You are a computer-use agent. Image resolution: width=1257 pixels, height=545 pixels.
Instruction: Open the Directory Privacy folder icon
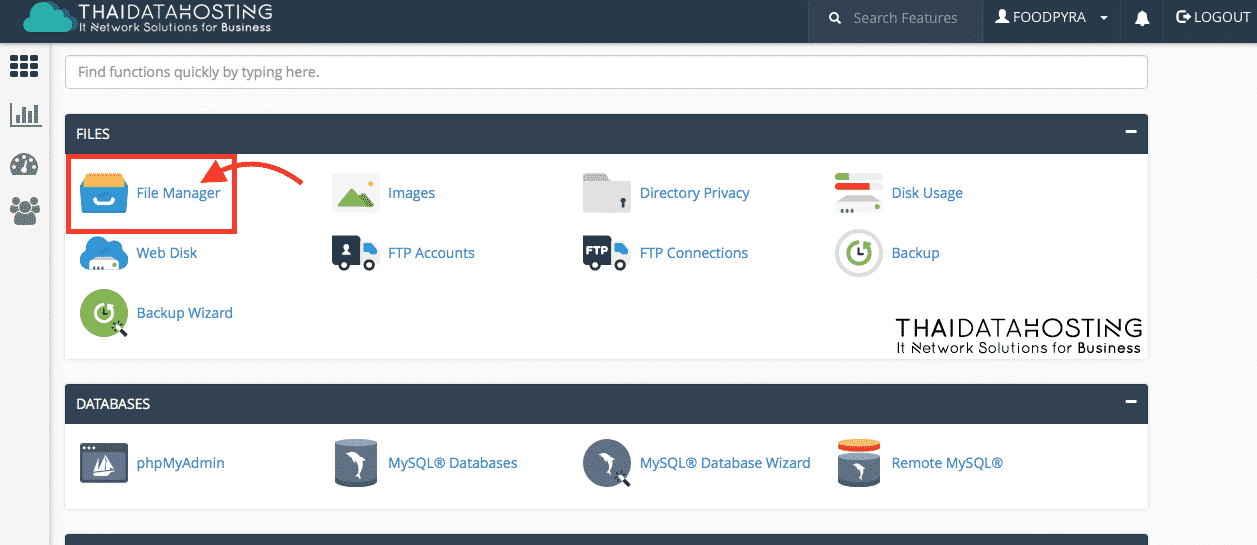tap(607, 193)
